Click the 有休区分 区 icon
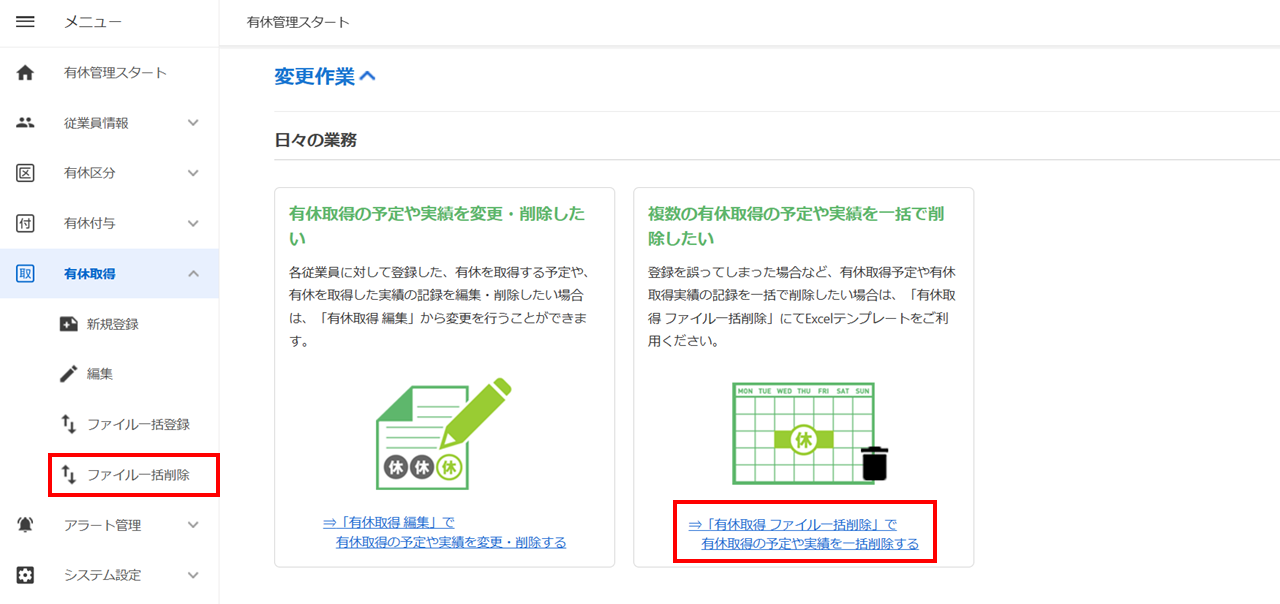Image resolution: width=1280 pixels, height=604 pixels. pos(26,173)
